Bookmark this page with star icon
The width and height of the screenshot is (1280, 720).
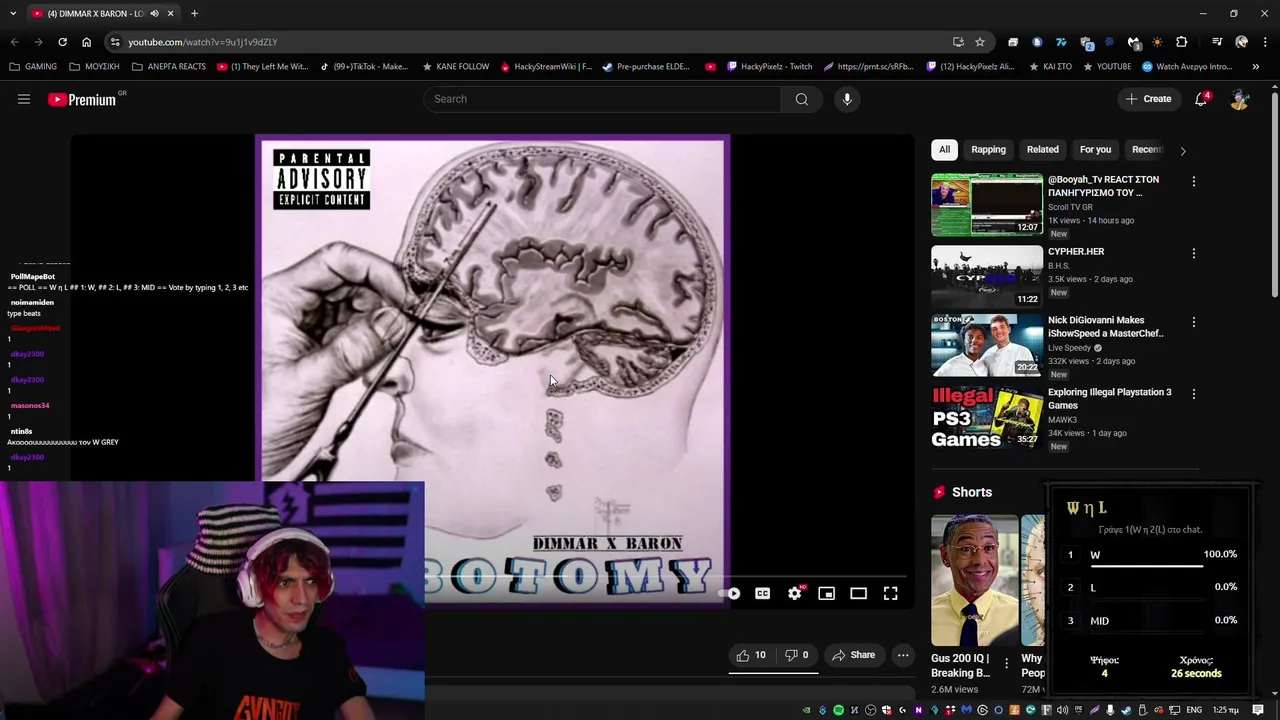[980, 42]
